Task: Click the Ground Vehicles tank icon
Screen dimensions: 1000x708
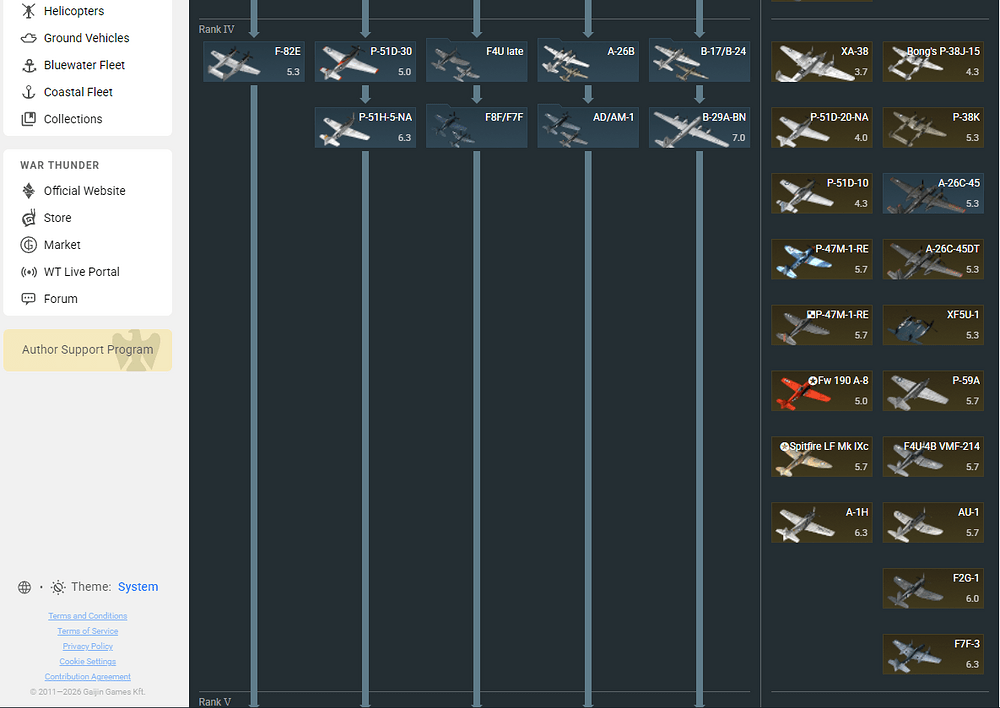Action: [28, 38]
